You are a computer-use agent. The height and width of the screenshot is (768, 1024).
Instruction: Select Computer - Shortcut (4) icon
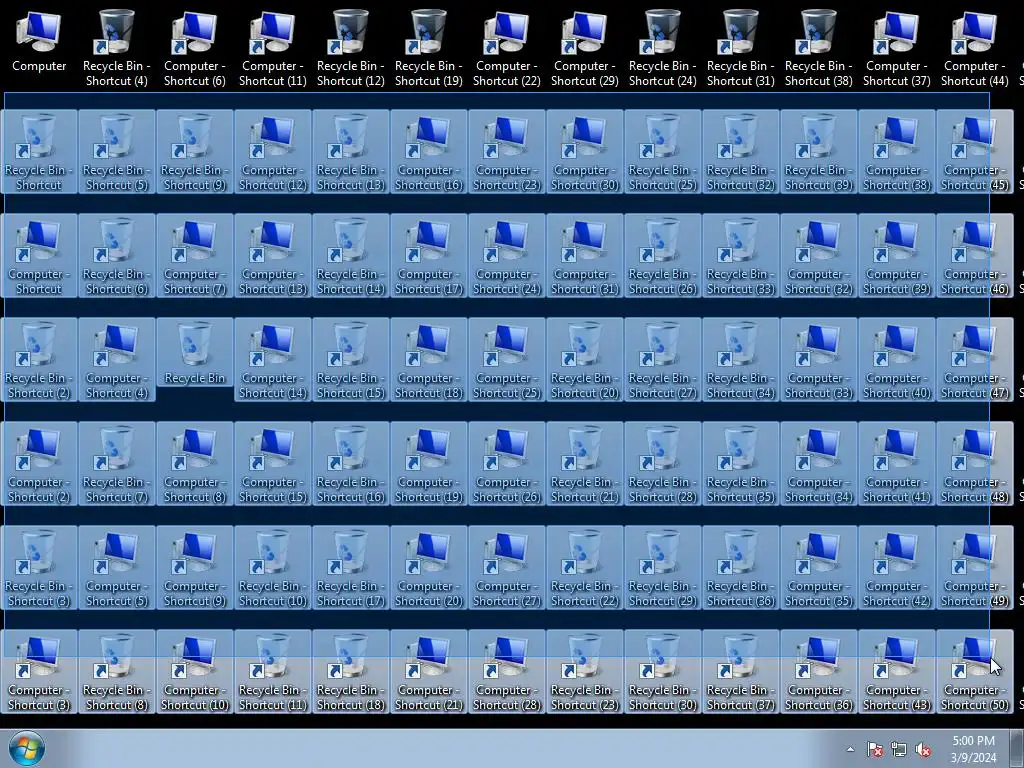[116, 359]
